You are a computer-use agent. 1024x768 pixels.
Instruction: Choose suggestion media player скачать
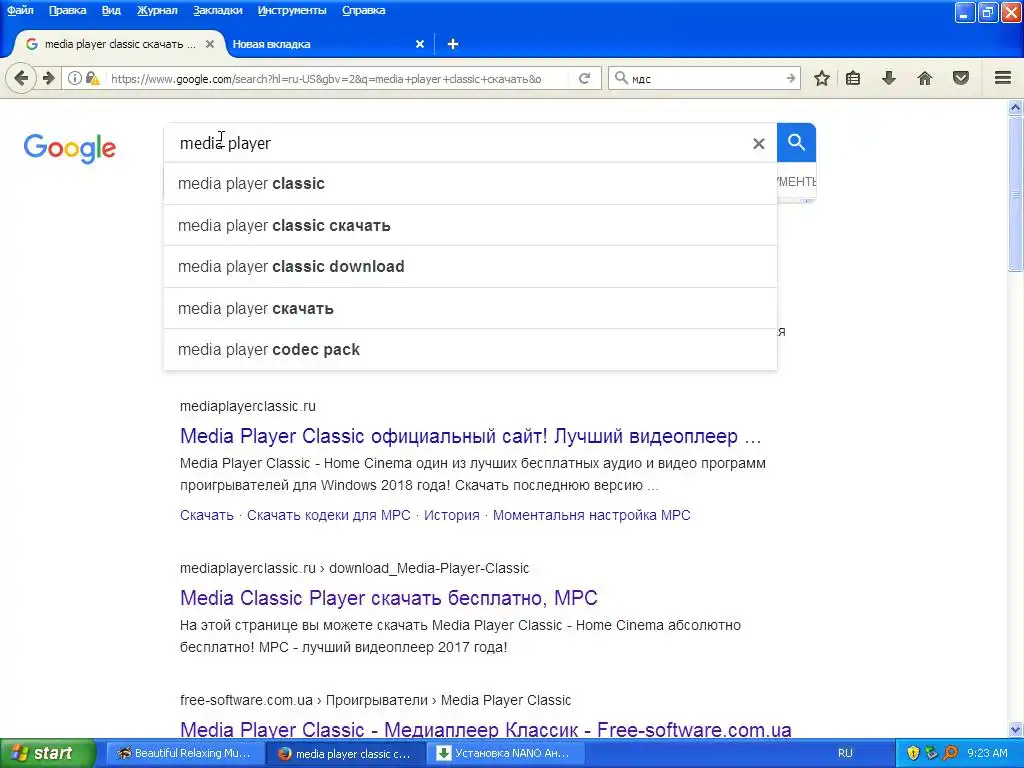(x=470, y=308)
